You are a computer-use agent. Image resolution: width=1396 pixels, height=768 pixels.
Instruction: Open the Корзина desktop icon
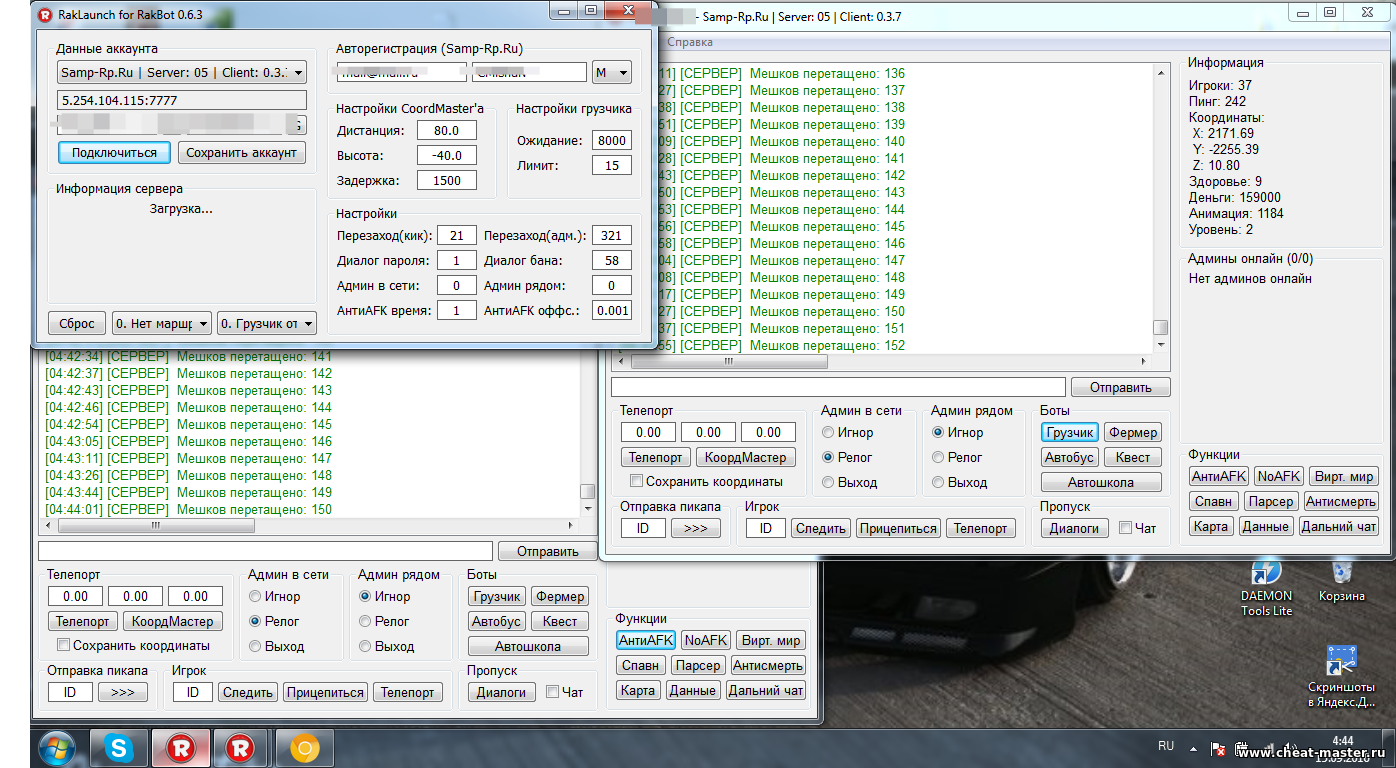(x=1341, y=573)
